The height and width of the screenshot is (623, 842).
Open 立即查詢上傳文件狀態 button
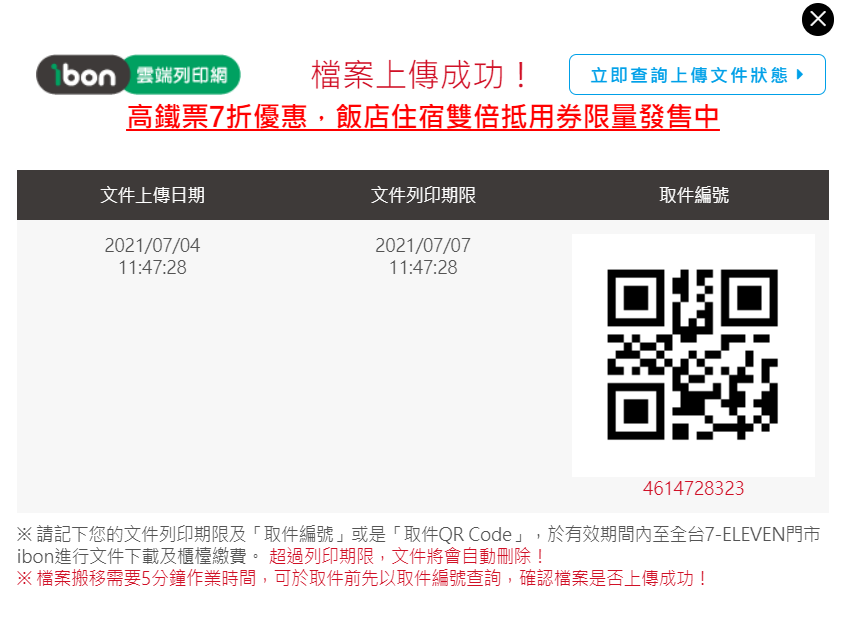coord(697,75)
